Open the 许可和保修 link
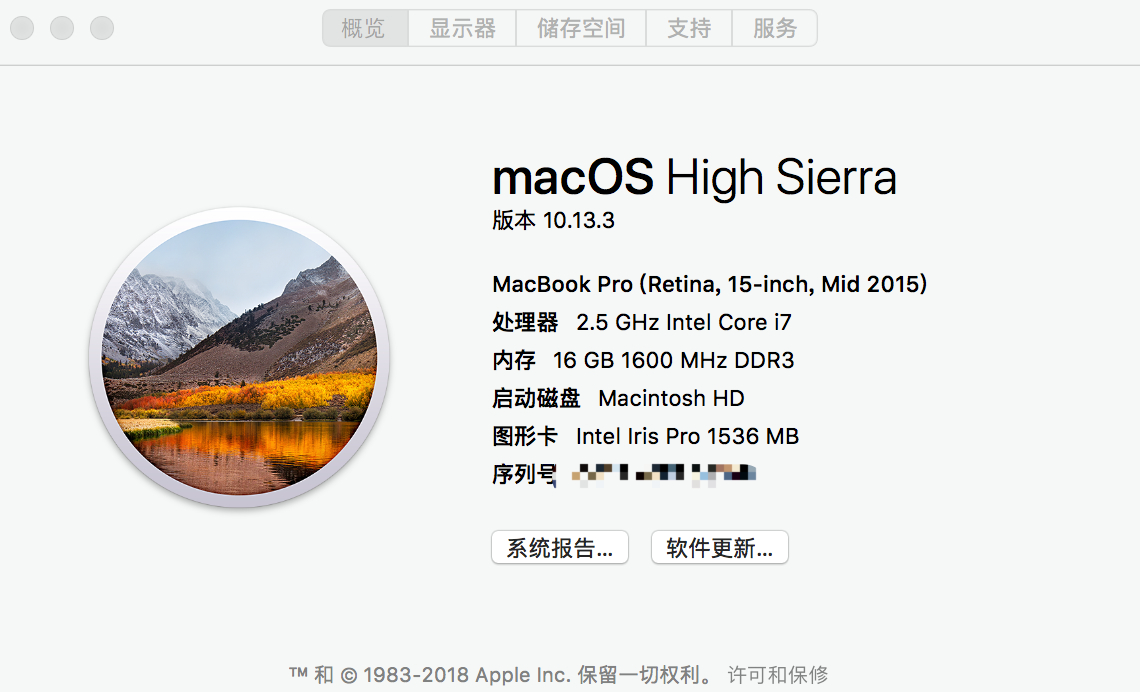 point(778,675)
